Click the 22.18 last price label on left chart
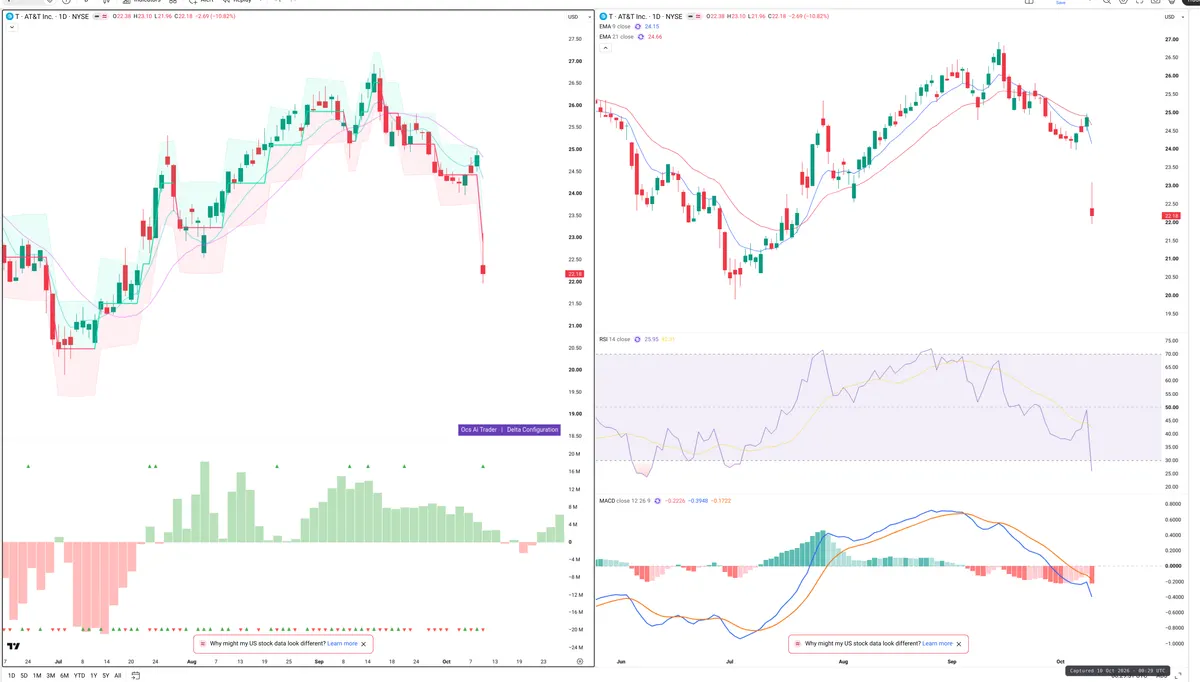Image resolution: width=1200 pixels, height=682 pixels. pyautogui.click(x=574, y=274)
